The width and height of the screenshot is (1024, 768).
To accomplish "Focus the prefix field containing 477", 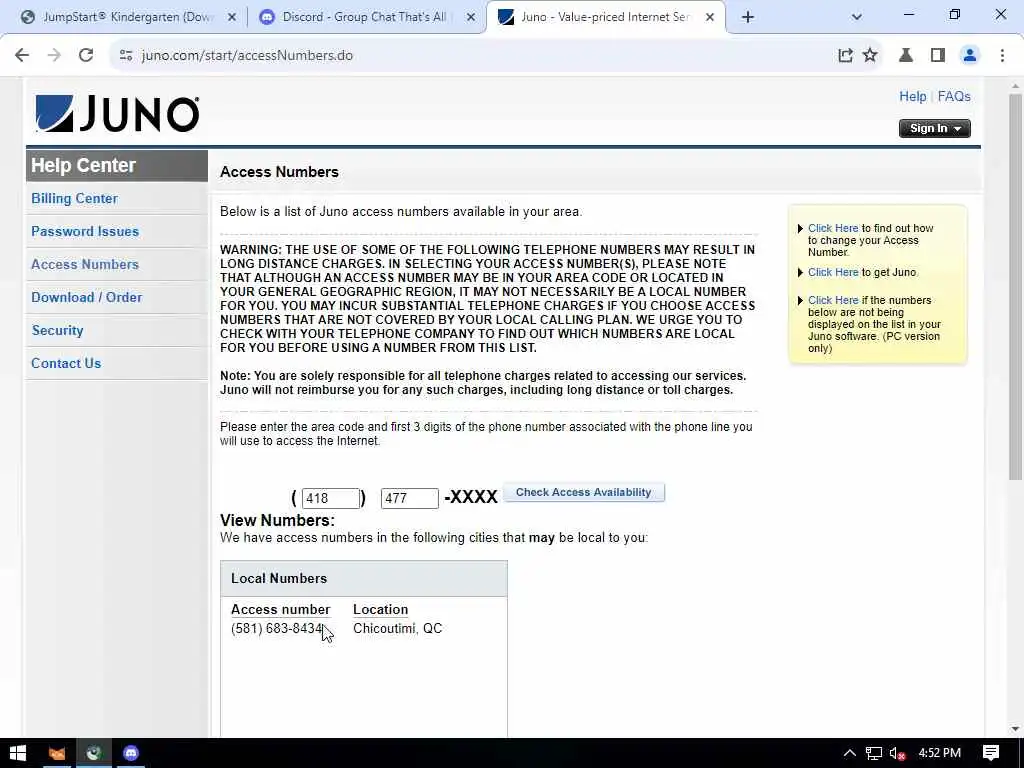I will [x=409, y=498].
